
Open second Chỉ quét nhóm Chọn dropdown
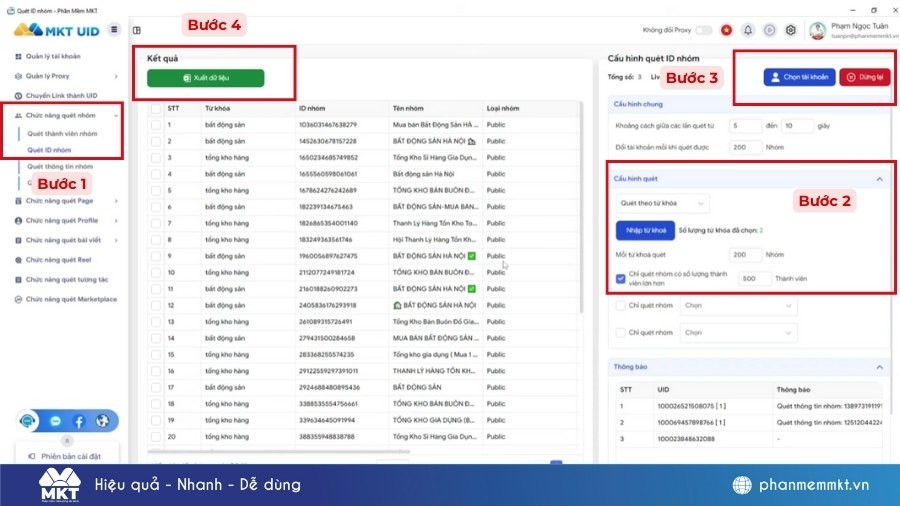click(x=738, y=333)
